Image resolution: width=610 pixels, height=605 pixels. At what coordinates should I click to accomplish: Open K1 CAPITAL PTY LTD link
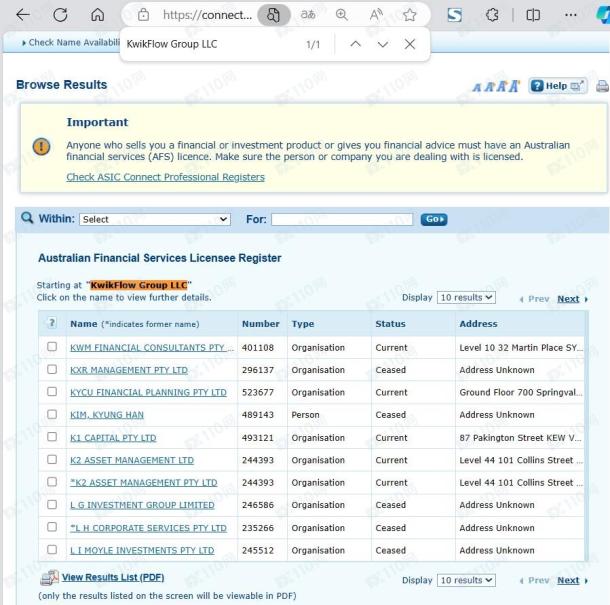(113, 438)
